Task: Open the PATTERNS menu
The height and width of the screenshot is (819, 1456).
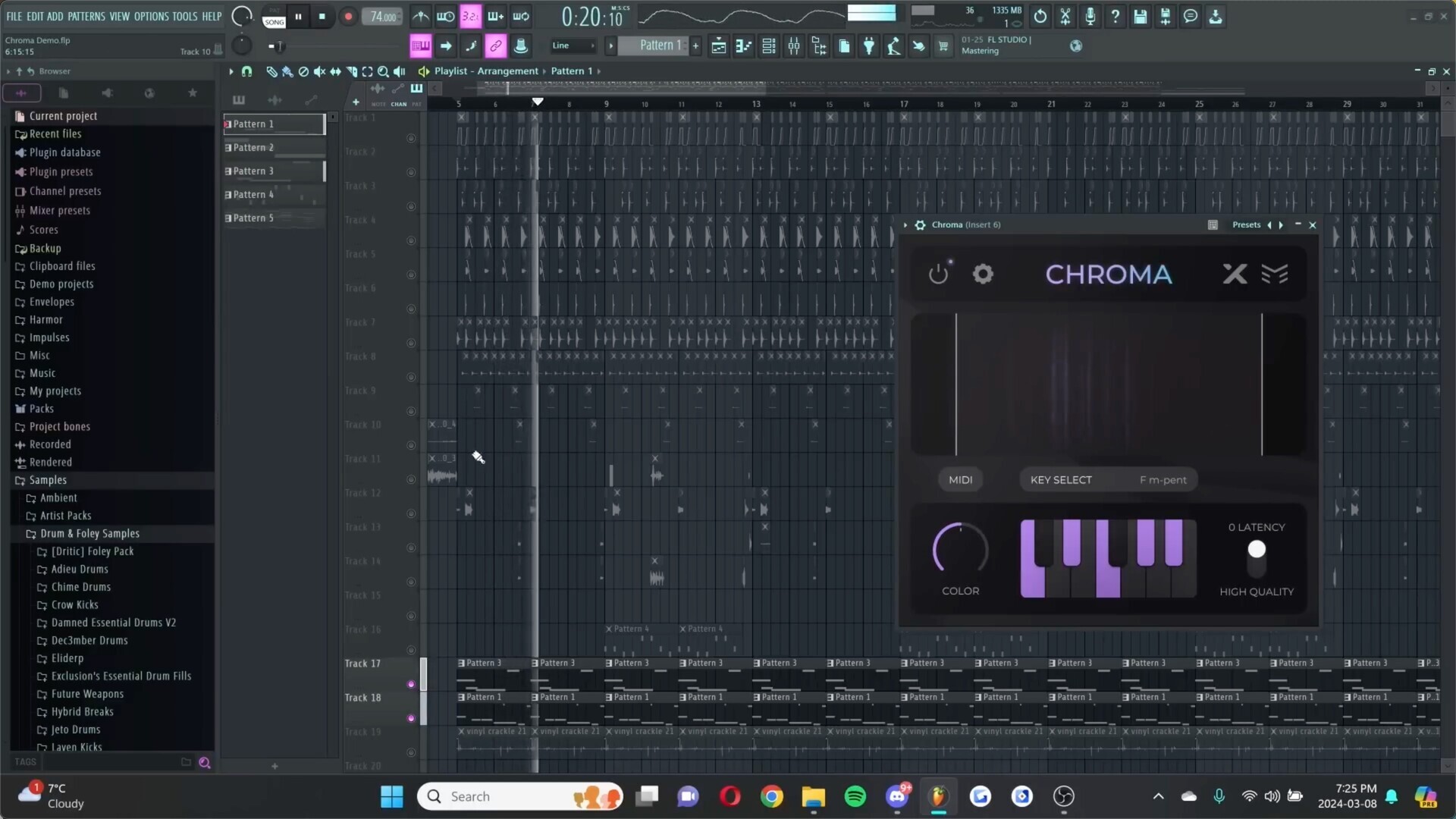Action: click(x=86, y=16)
